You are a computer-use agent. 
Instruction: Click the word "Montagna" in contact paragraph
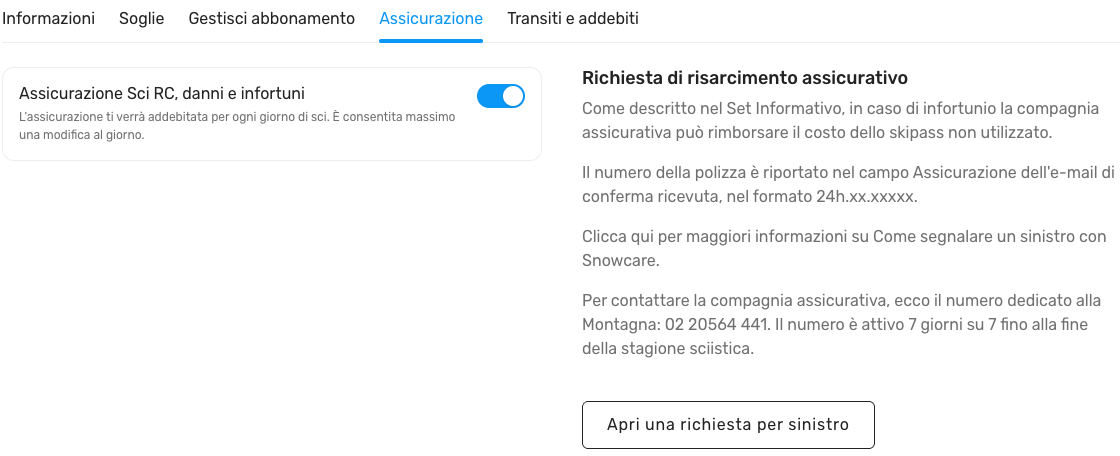[616, 326]
